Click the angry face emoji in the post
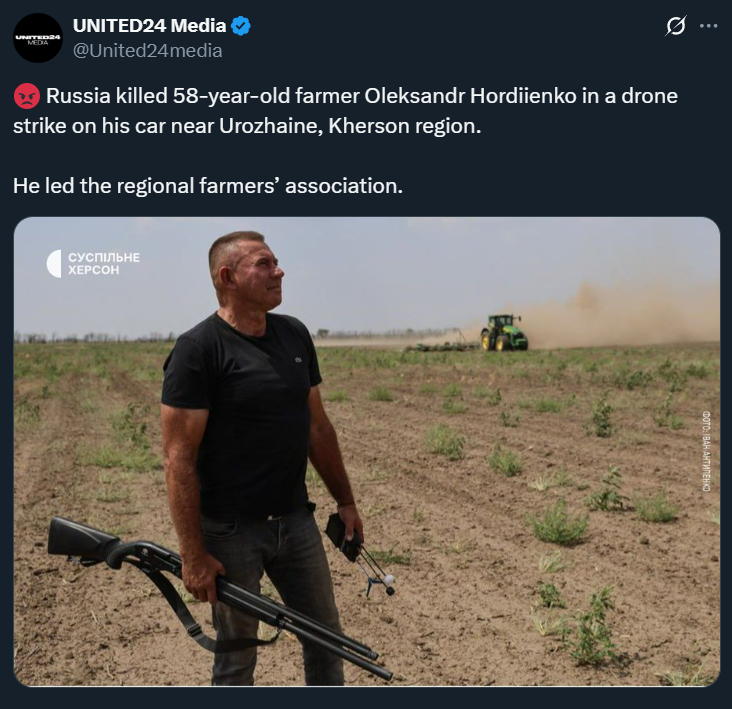This screenshot has width=732, height=709. [x=26, y=97]
